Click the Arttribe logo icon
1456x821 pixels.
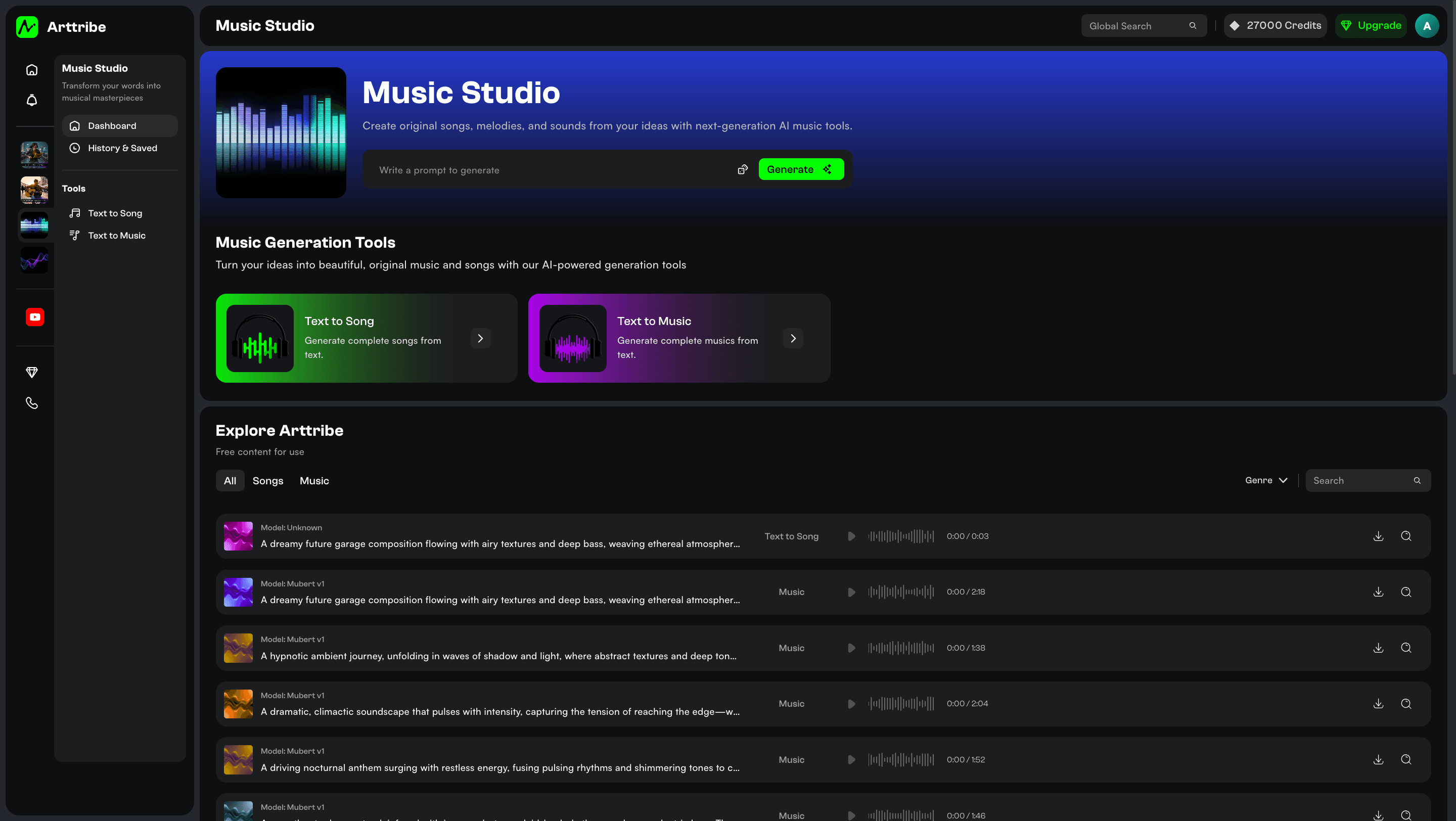point(27,27)
